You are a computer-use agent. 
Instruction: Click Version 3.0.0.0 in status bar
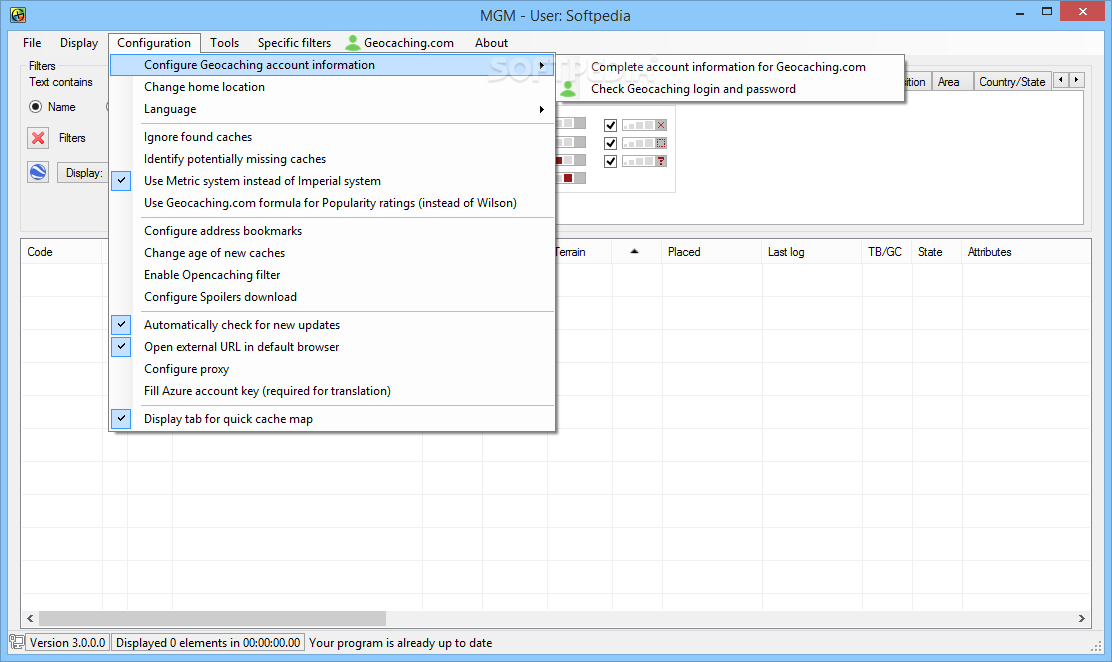click(x=67, y=643)
